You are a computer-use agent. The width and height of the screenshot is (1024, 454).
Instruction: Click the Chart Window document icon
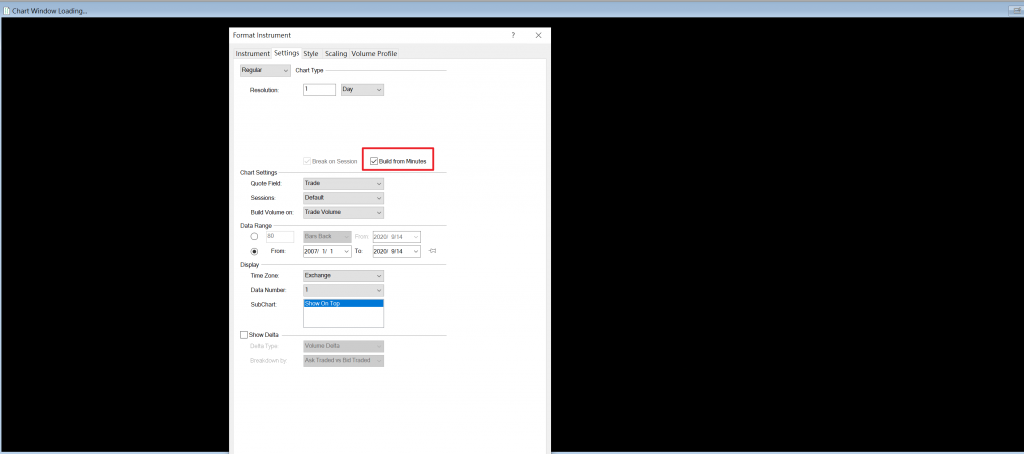(x=6, y=10)
